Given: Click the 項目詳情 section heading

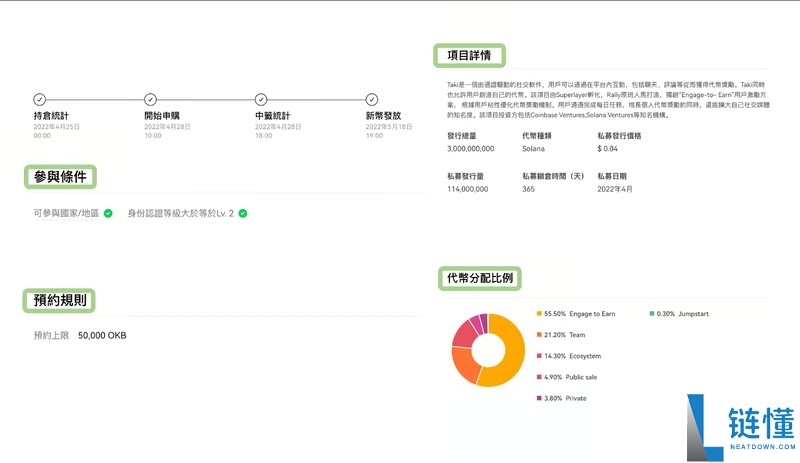Looking at the screenshot, I should (x=469, y=55).
